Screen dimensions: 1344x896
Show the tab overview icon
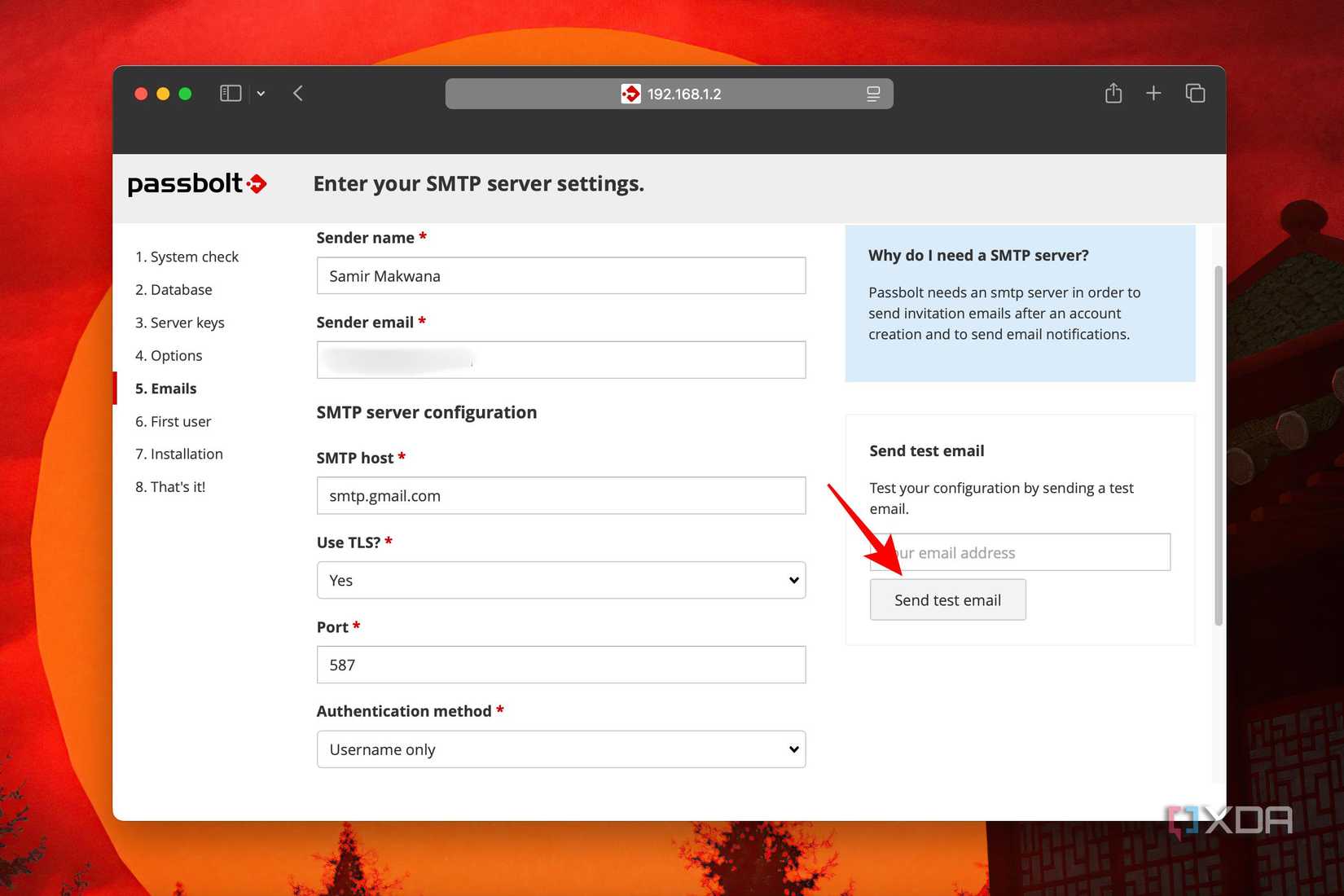(1195, 93)
